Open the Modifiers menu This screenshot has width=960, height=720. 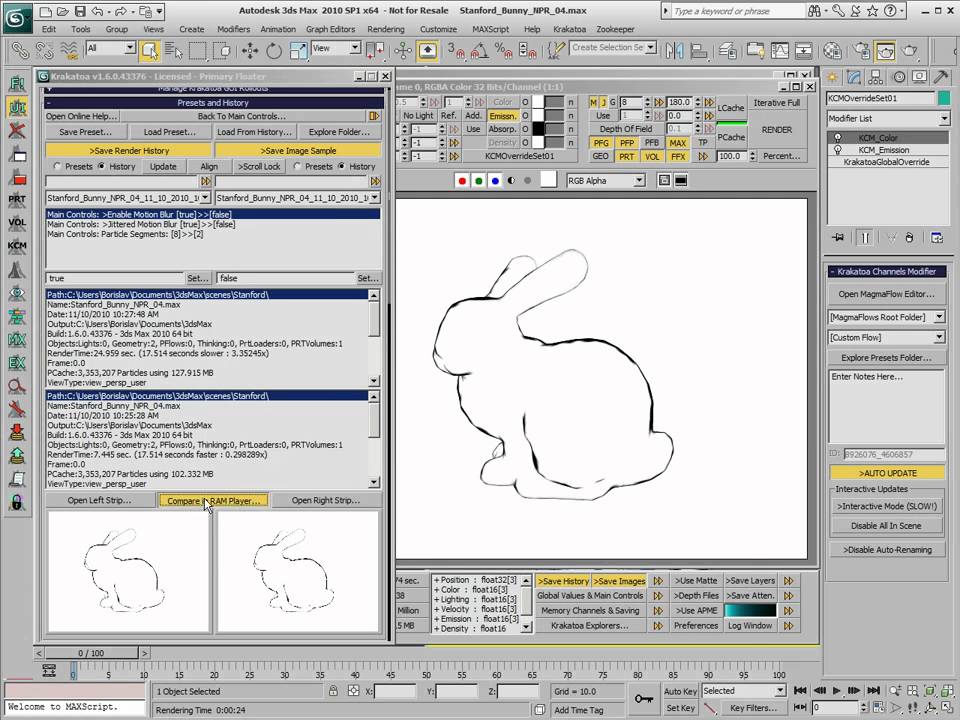233,29
